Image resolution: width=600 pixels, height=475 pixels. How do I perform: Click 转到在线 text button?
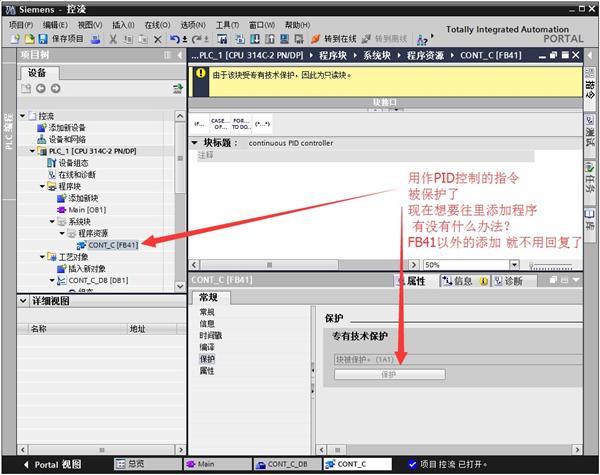pyautogui.click(x=340, y=39)
